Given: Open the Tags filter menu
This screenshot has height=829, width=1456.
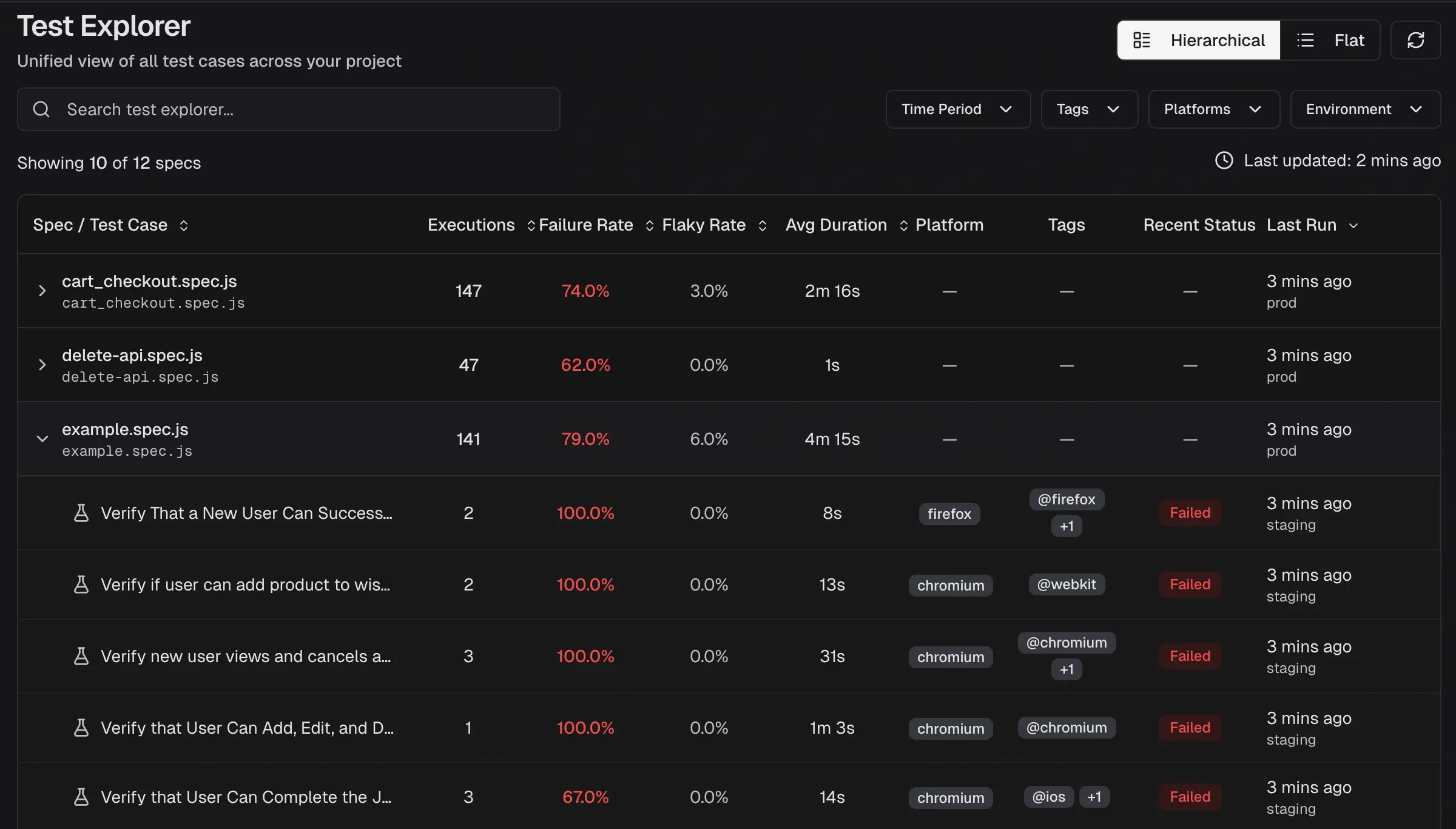Looking at the screenshot, I should [1088, 109].
